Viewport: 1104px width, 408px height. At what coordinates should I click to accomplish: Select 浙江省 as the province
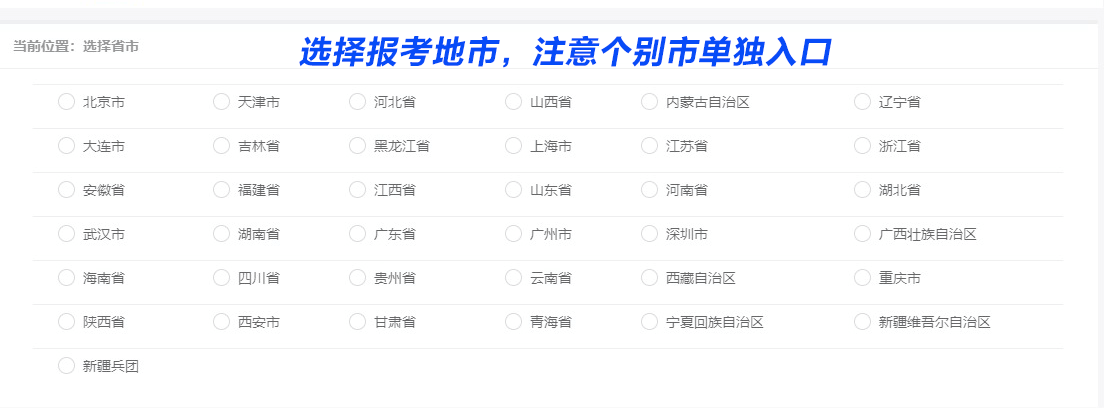point(863,146)
